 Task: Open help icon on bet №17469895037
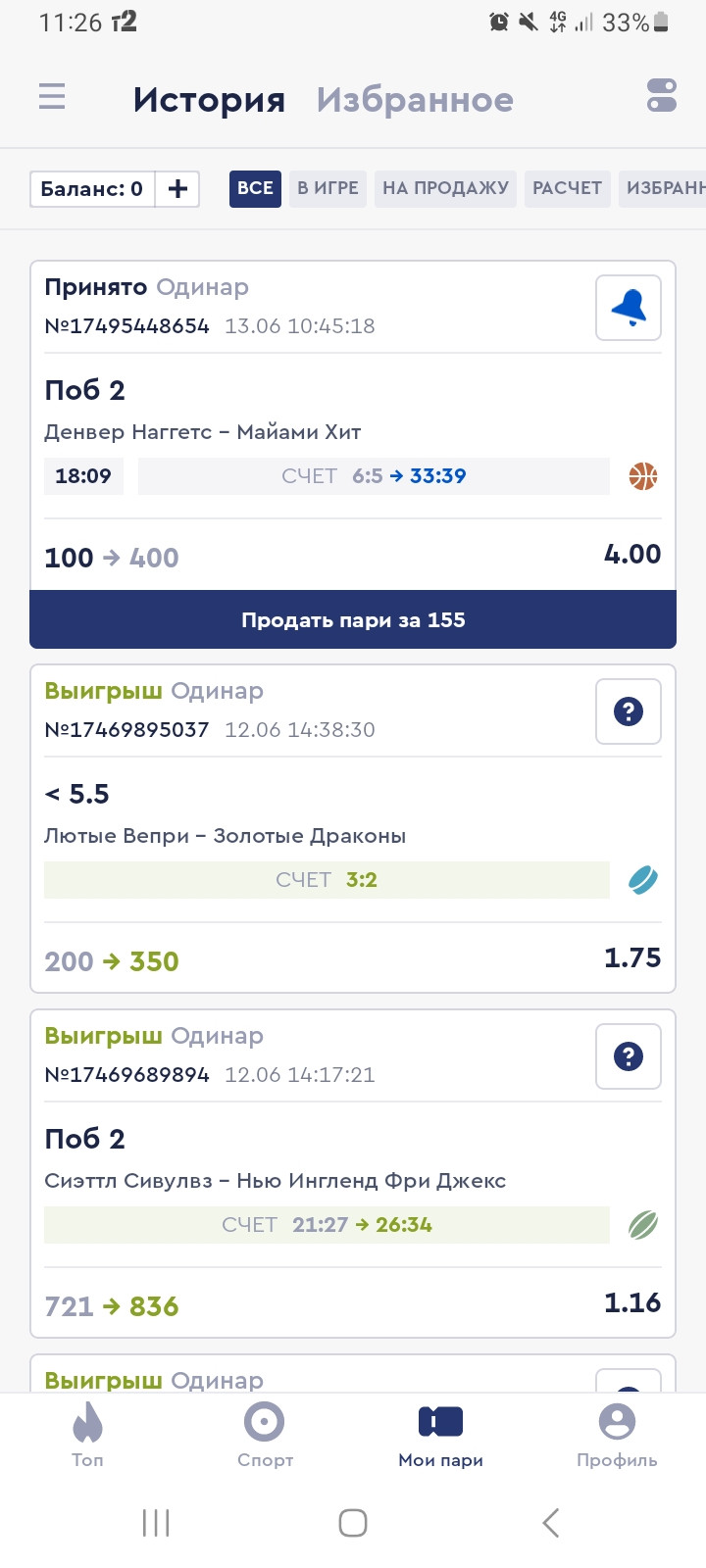click(x=629, y=711)
